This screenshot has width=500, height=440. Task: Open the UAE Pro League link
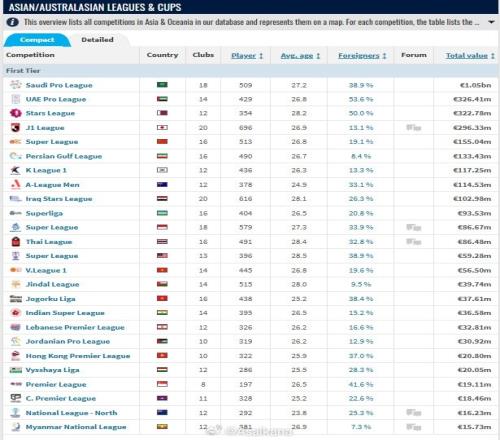(56, 99)
